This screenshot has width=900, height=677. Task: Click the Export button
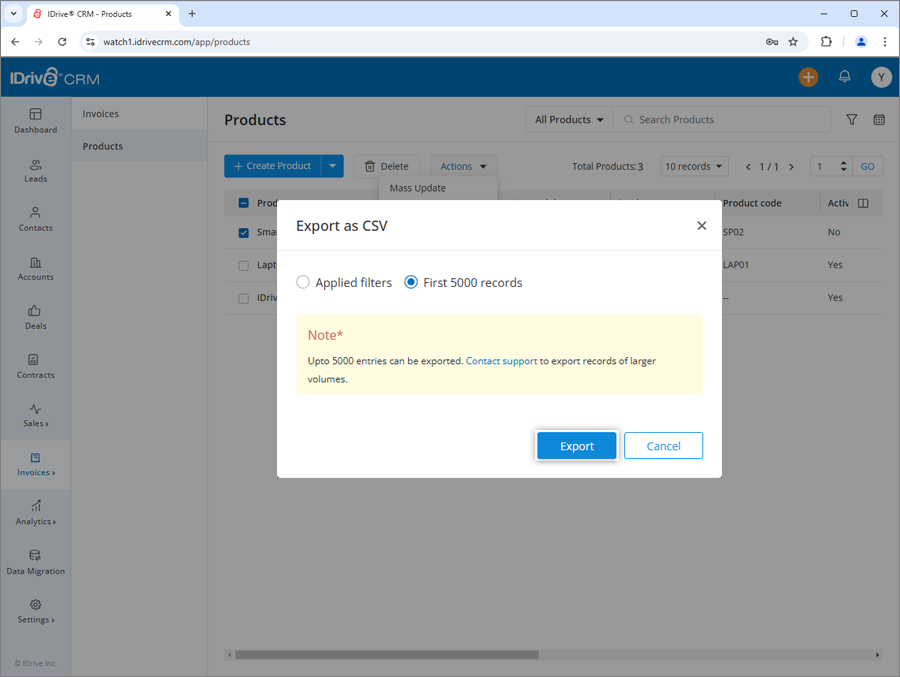576,445
